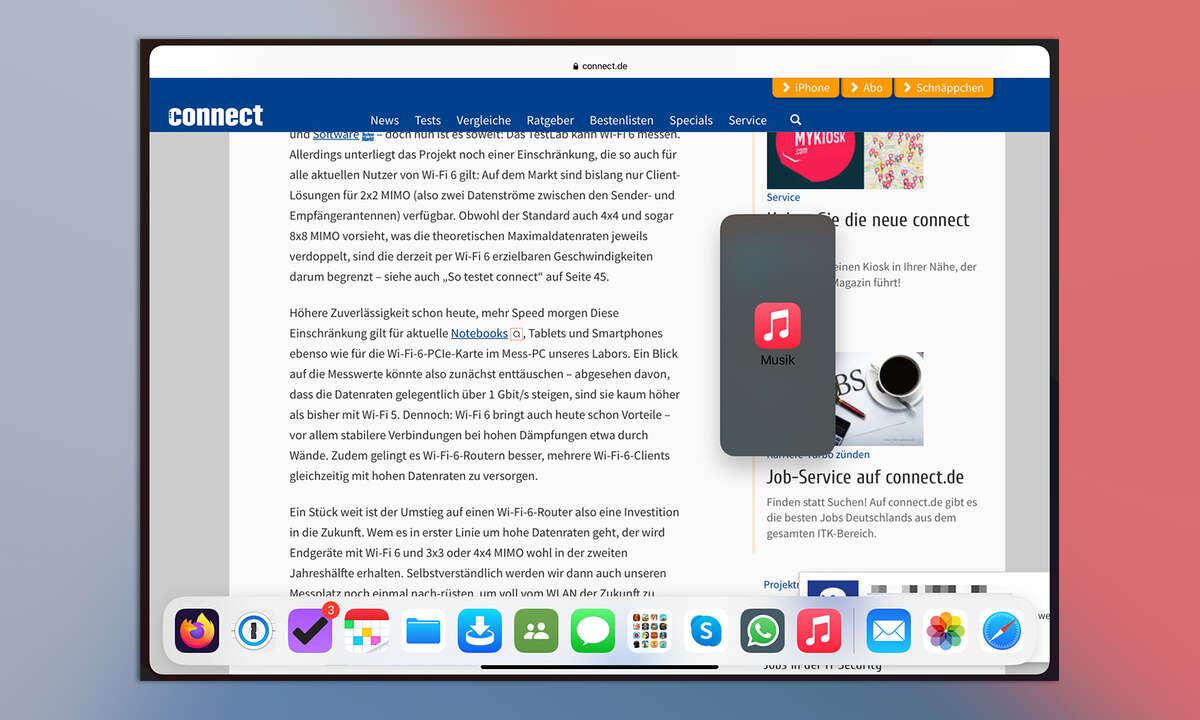The width and height of the screenshot is (1200, 720).
Task: Click the Service category label in sidebar
Action: tap(783, 197)
